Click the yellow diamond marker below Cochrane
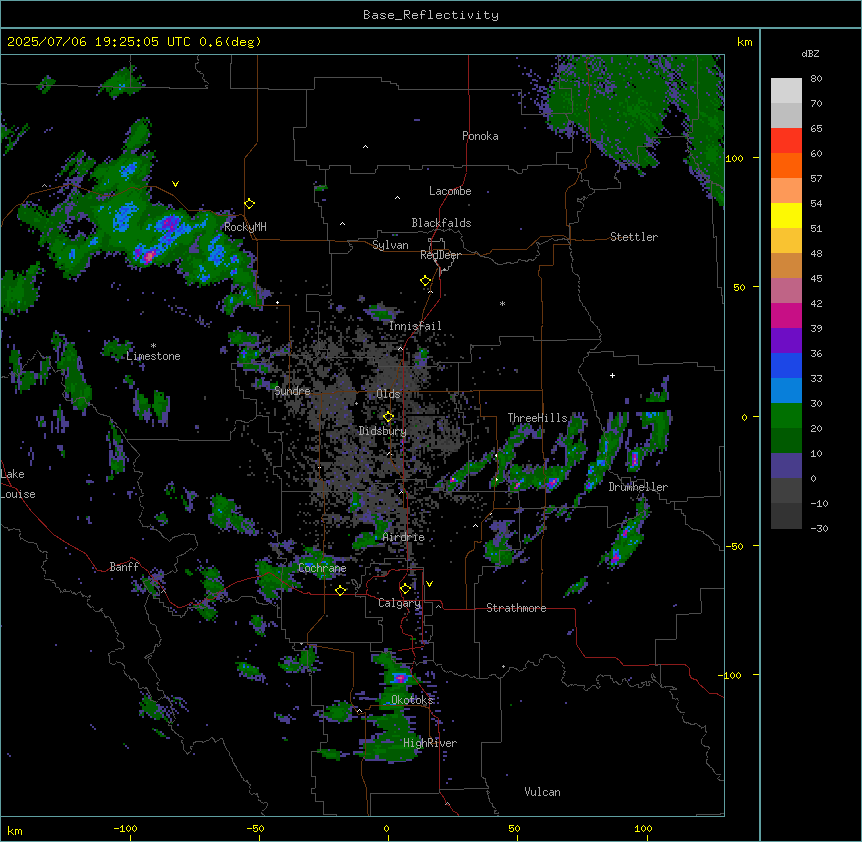 pos(340,590)
